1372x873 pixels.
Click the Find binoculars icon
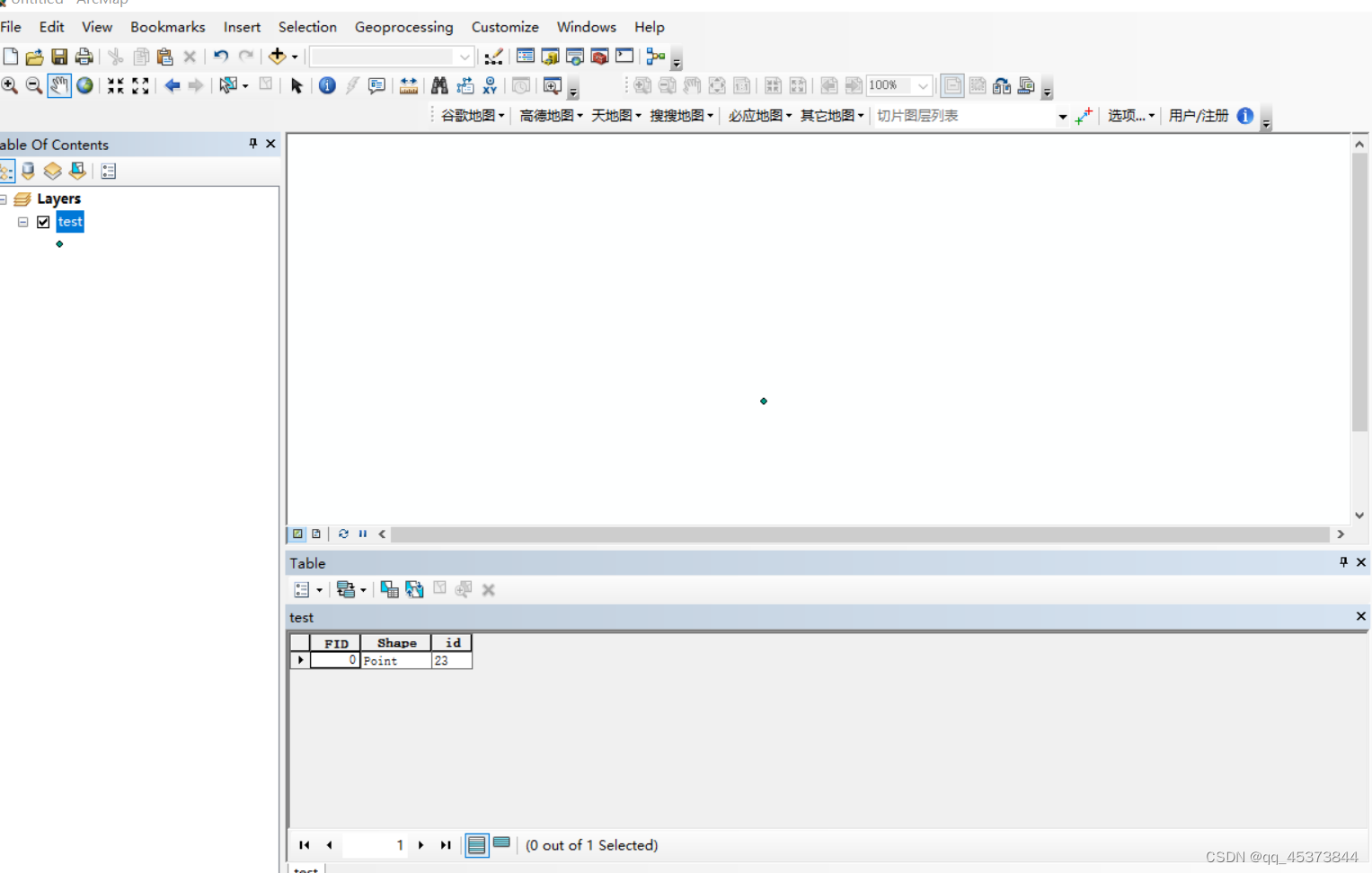tap(439, 85)
